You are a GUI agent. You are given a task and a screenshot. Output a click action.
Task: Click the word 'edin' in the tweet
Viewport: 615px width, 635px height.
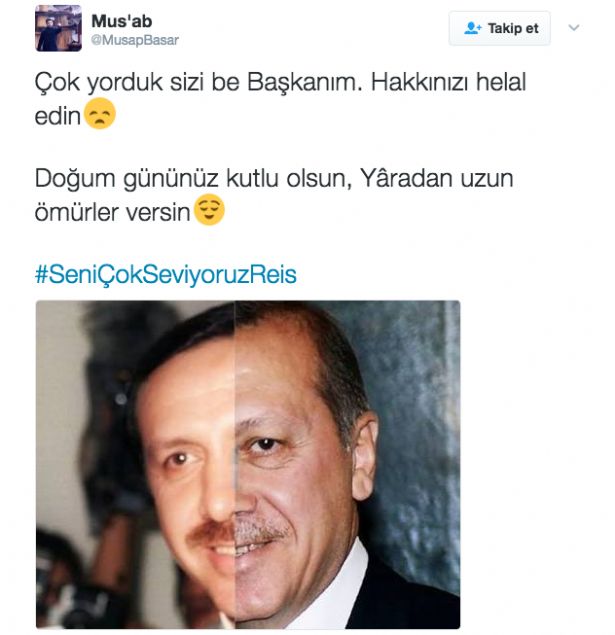tap(58, 116)
